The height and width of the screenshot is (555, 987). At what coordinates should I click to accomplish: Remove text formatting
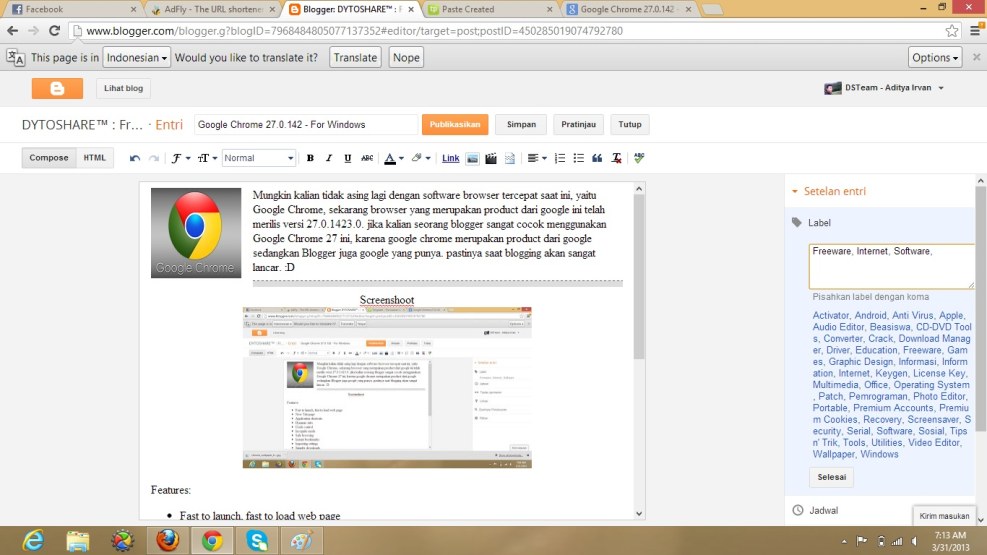(616, 158)
